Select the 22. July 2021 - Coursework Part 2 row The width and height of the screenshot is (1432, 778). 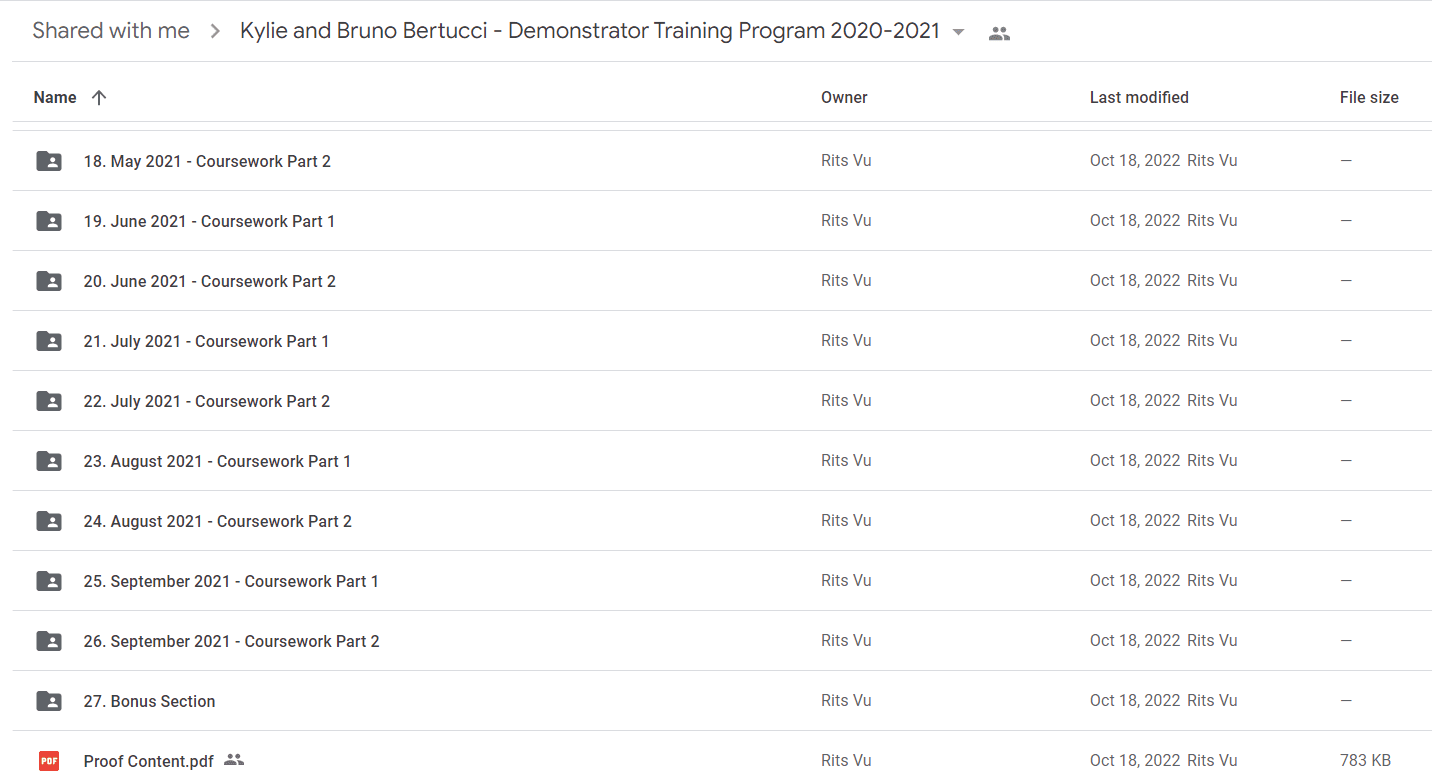(x=722, y=401)
